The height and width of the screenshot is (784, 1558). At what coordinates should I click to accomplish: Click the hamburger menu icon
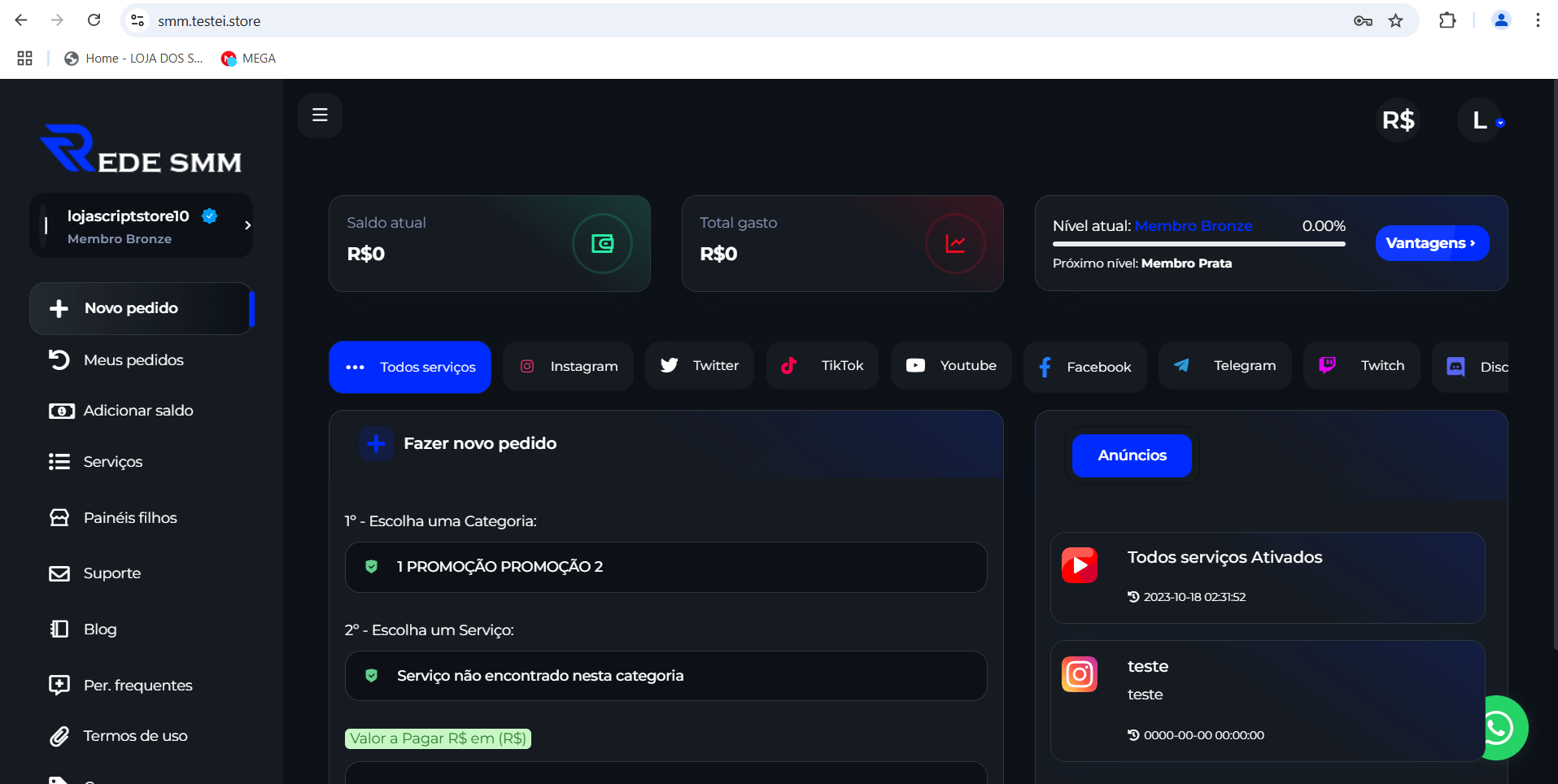pyautogui.click(x=320, y=115)
